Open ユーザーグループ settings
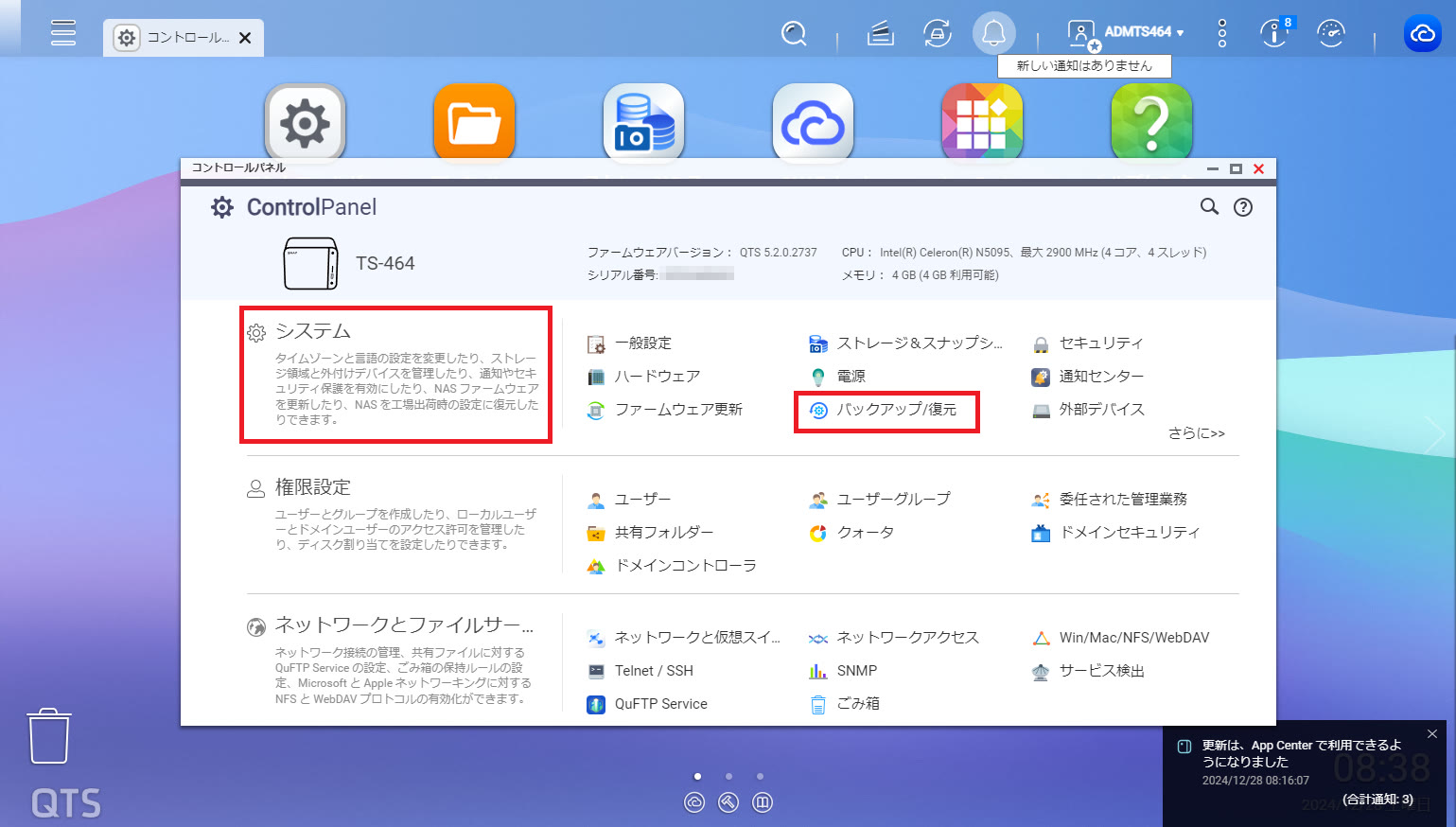1456x827 pixels. 881,500
